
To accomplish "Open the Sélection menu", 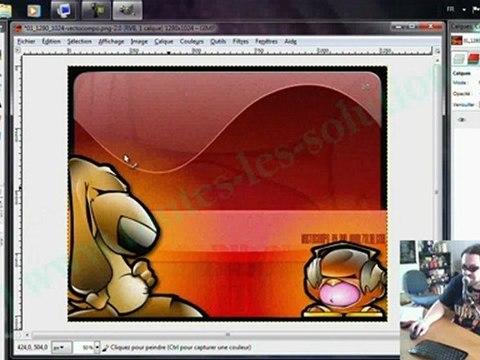I will 79,41.
